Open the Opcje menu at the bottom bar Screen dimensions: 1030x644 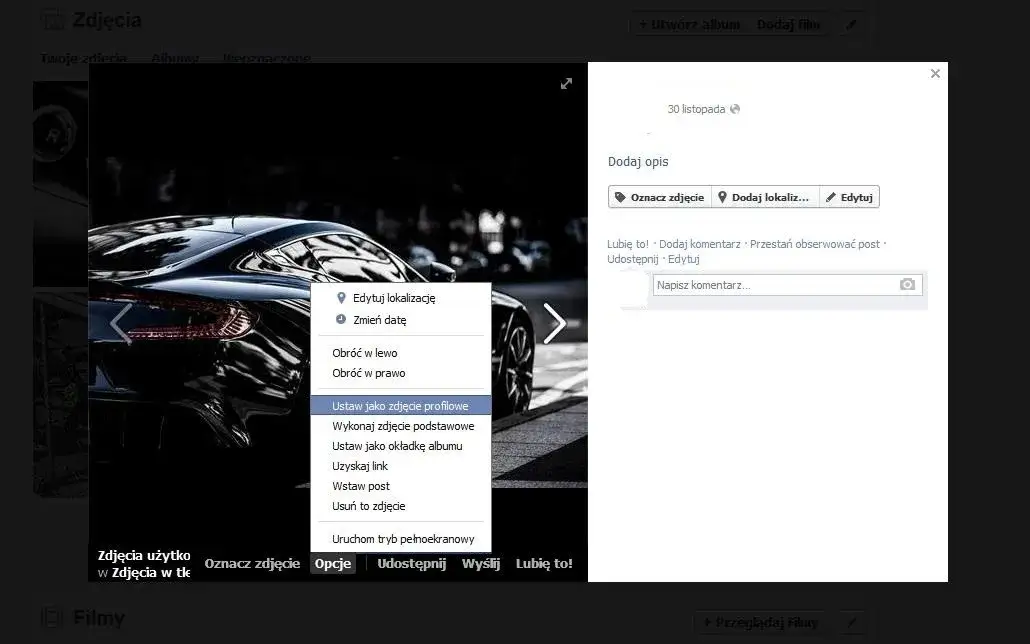point(333,563)
